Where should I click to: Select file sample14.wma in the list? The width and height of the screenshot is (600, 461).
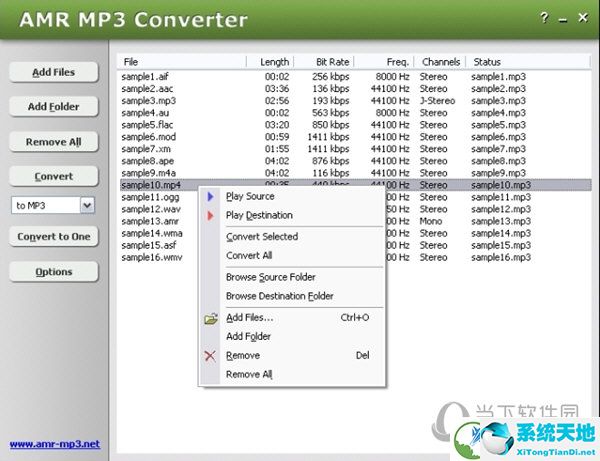[152, 233]
